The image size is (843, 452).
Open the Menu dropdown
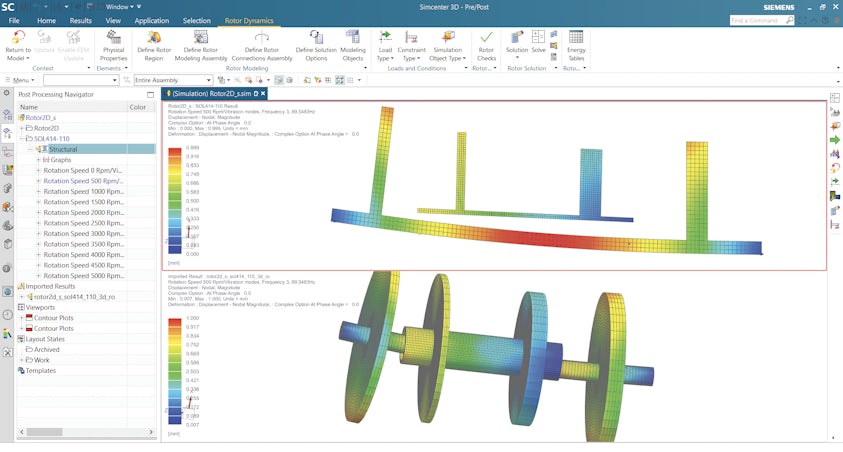(20, 80)
